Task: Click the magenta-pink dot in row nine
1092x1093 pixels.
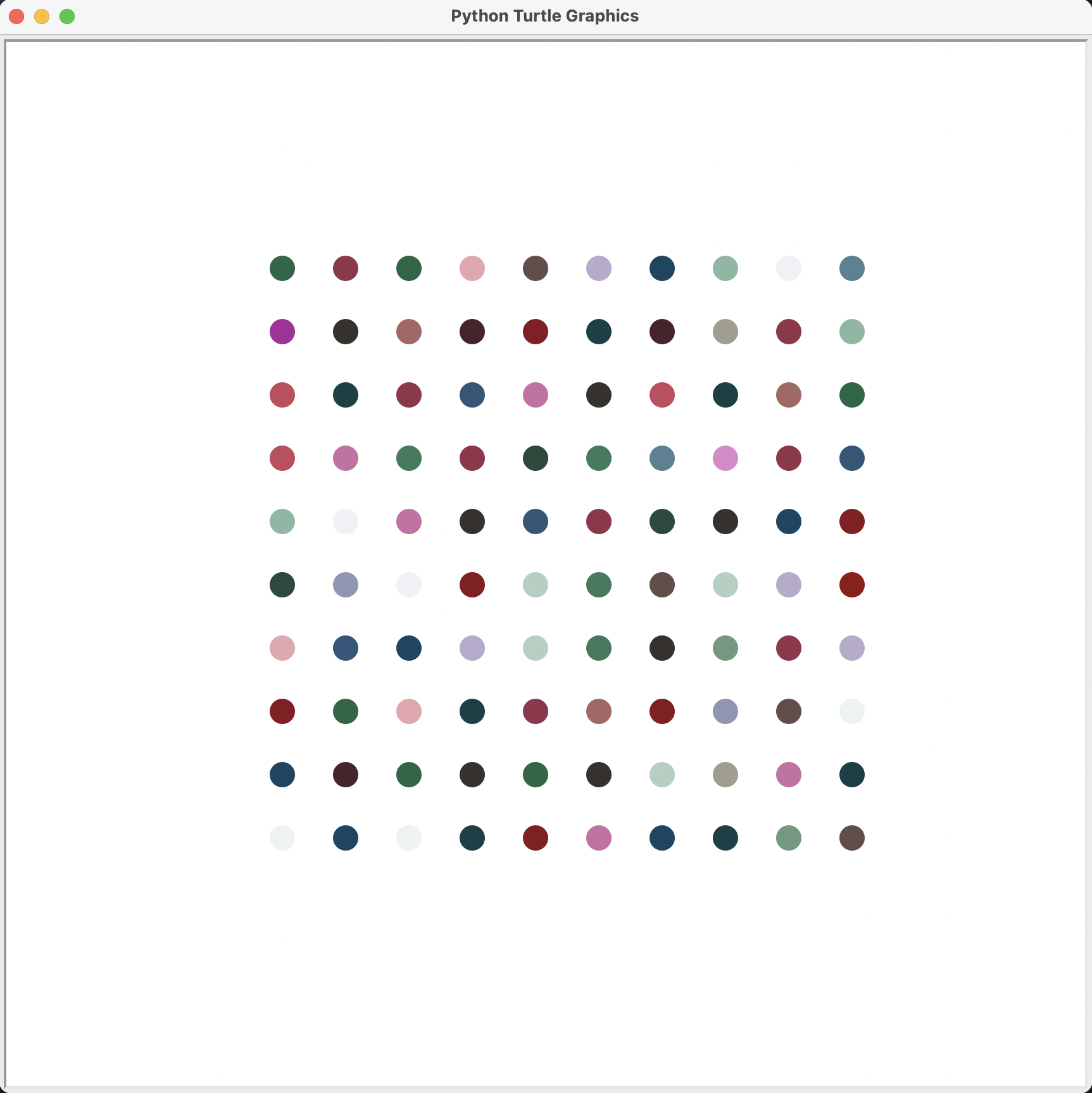Action: [789, 775]
